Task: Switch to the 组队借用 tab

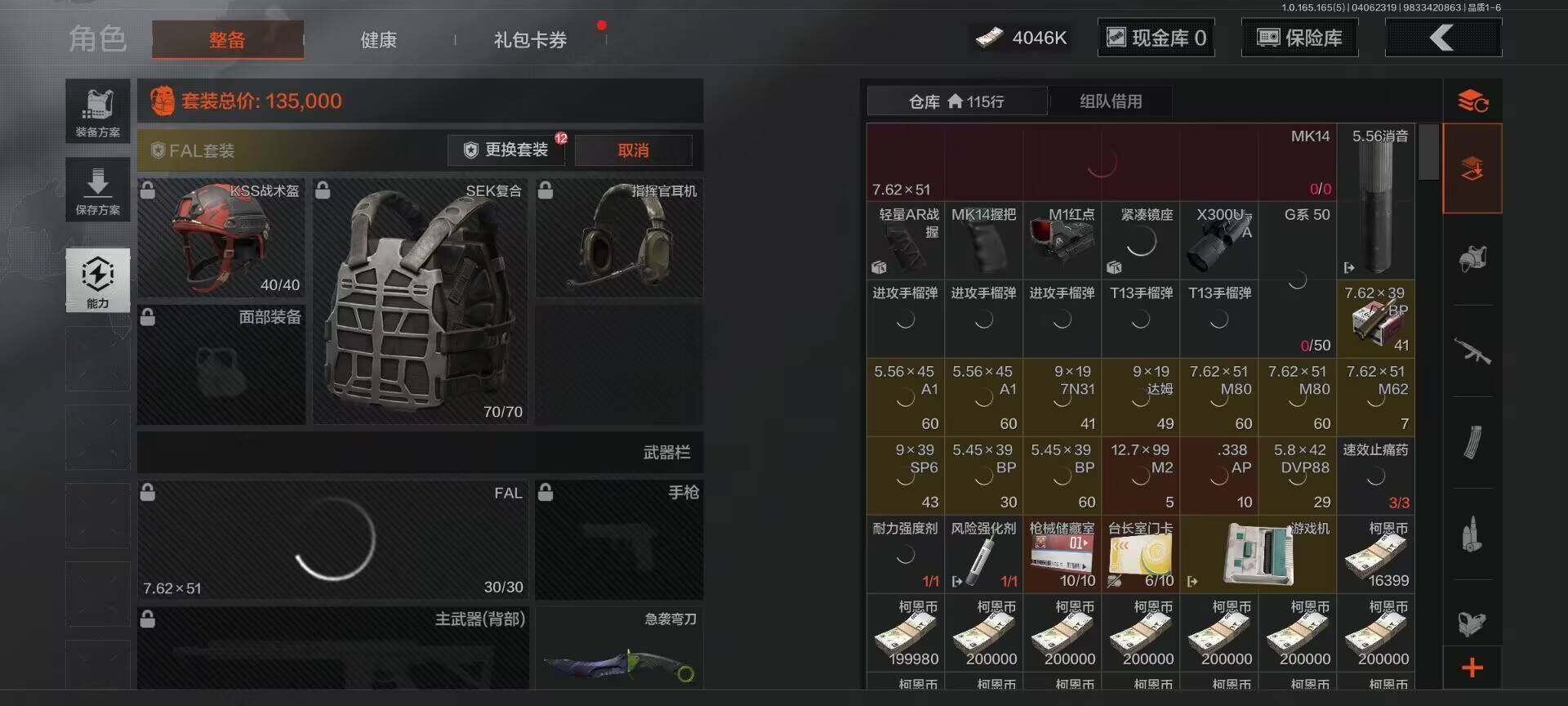Action: point(1111,101)
